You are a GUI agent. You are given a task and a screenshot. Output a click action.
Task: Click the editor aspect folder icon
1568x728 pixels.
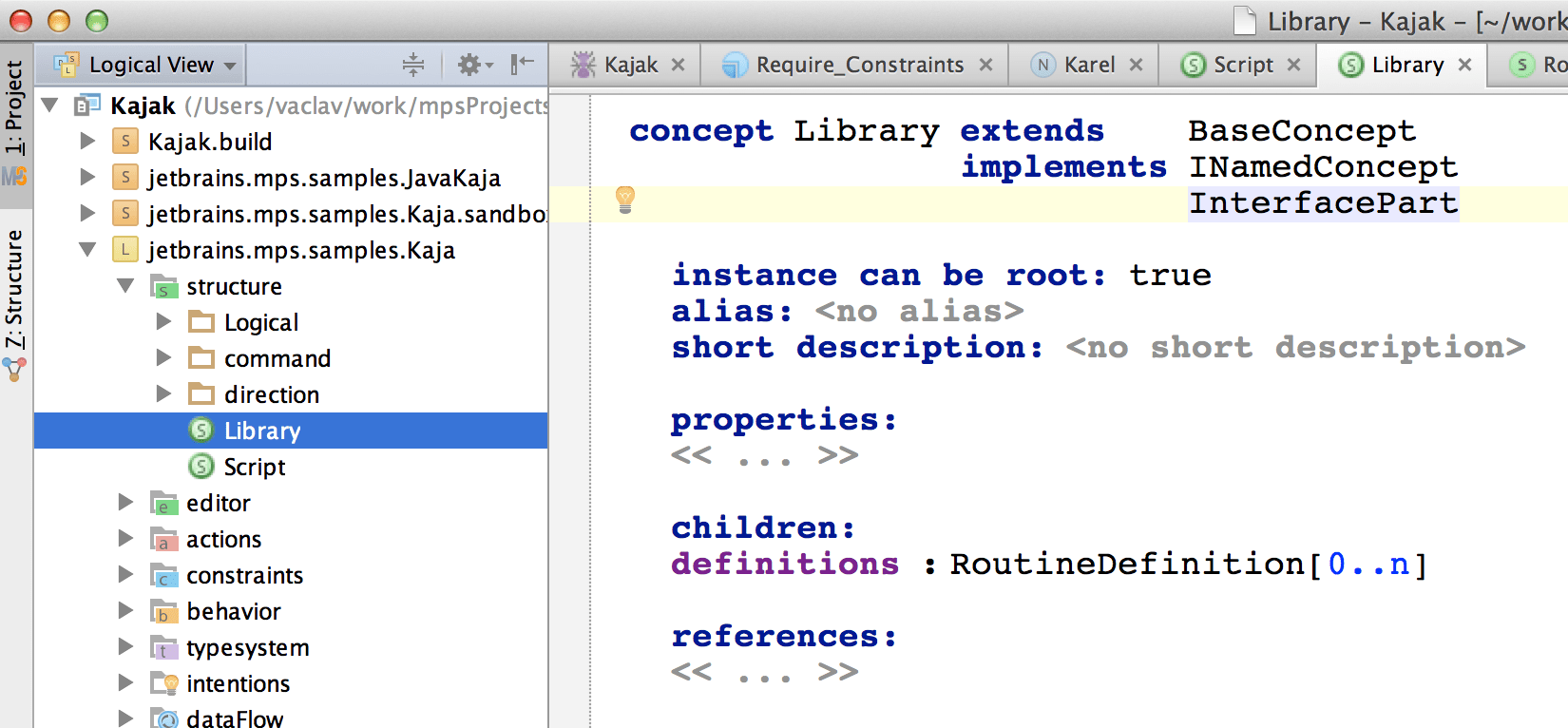[163, 504]
